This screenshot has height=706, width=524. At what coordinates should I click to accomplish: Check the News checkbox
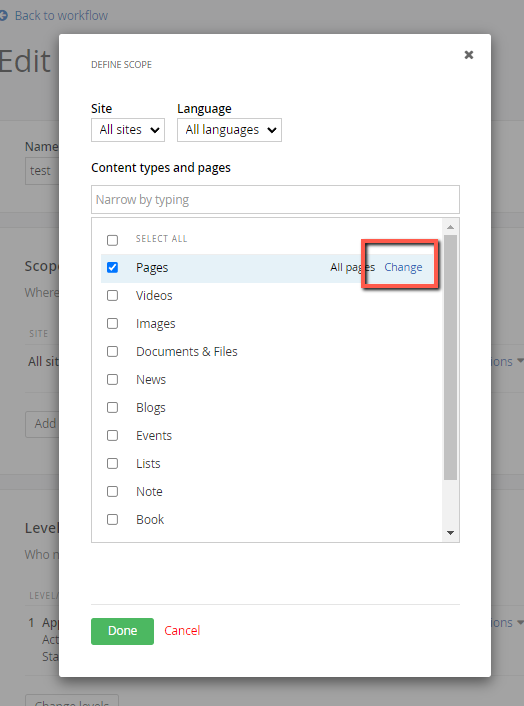pos(113,380)
